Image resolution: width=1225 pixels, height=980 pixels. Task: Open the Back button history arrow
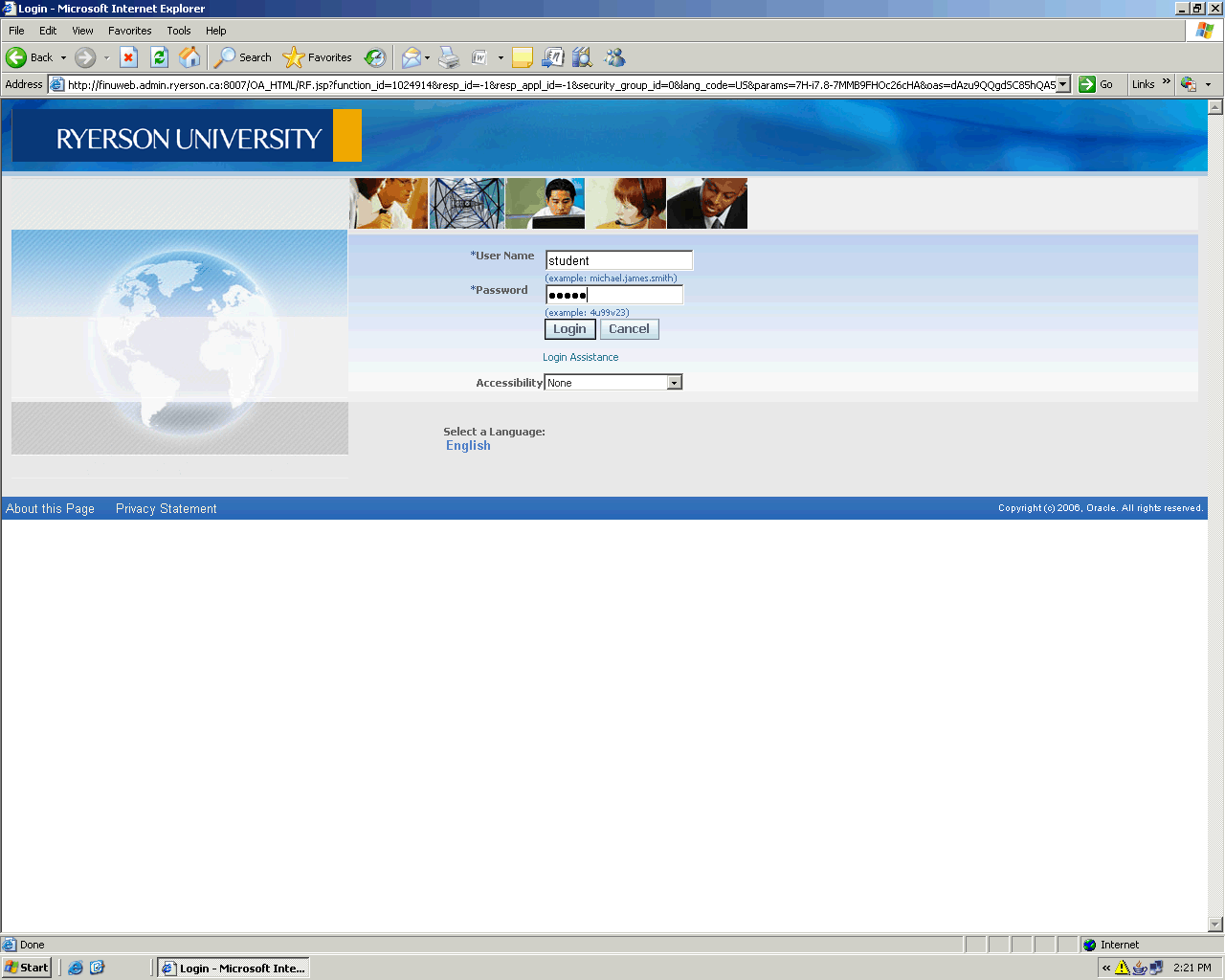tap(64, 57)
